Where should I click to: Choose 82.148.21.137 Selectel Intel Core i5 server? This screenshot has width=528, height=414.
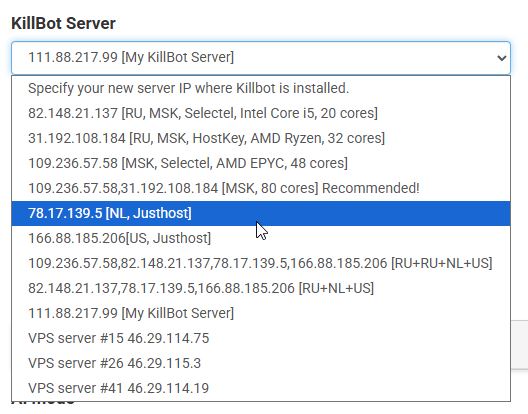(x=261, y=113)
